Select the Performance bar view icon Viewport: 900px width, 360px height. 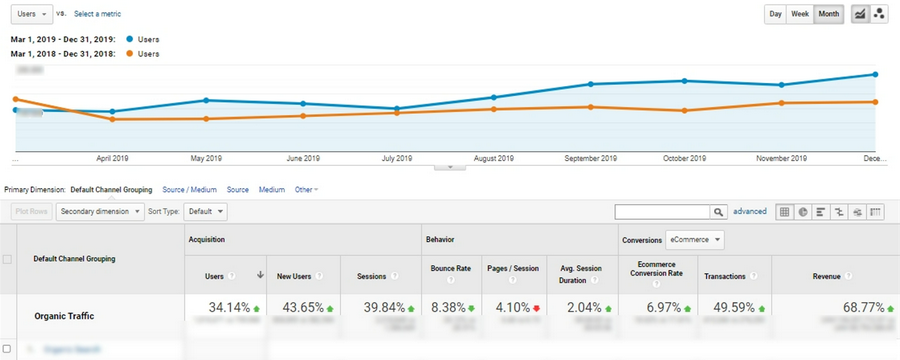coord(821,212)
